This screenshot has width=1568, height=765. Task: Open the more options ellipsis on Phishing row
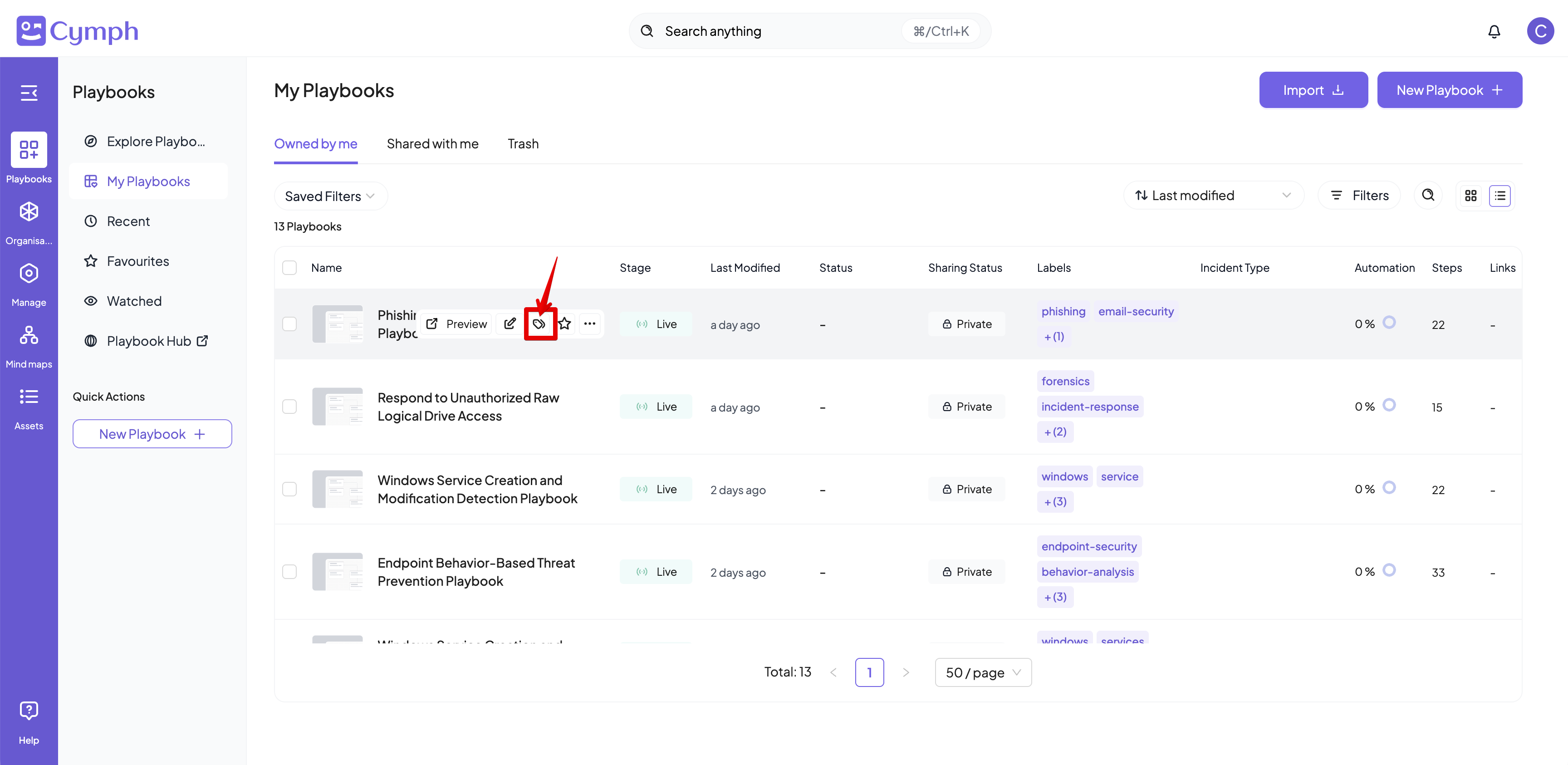[x=589, y=324]
